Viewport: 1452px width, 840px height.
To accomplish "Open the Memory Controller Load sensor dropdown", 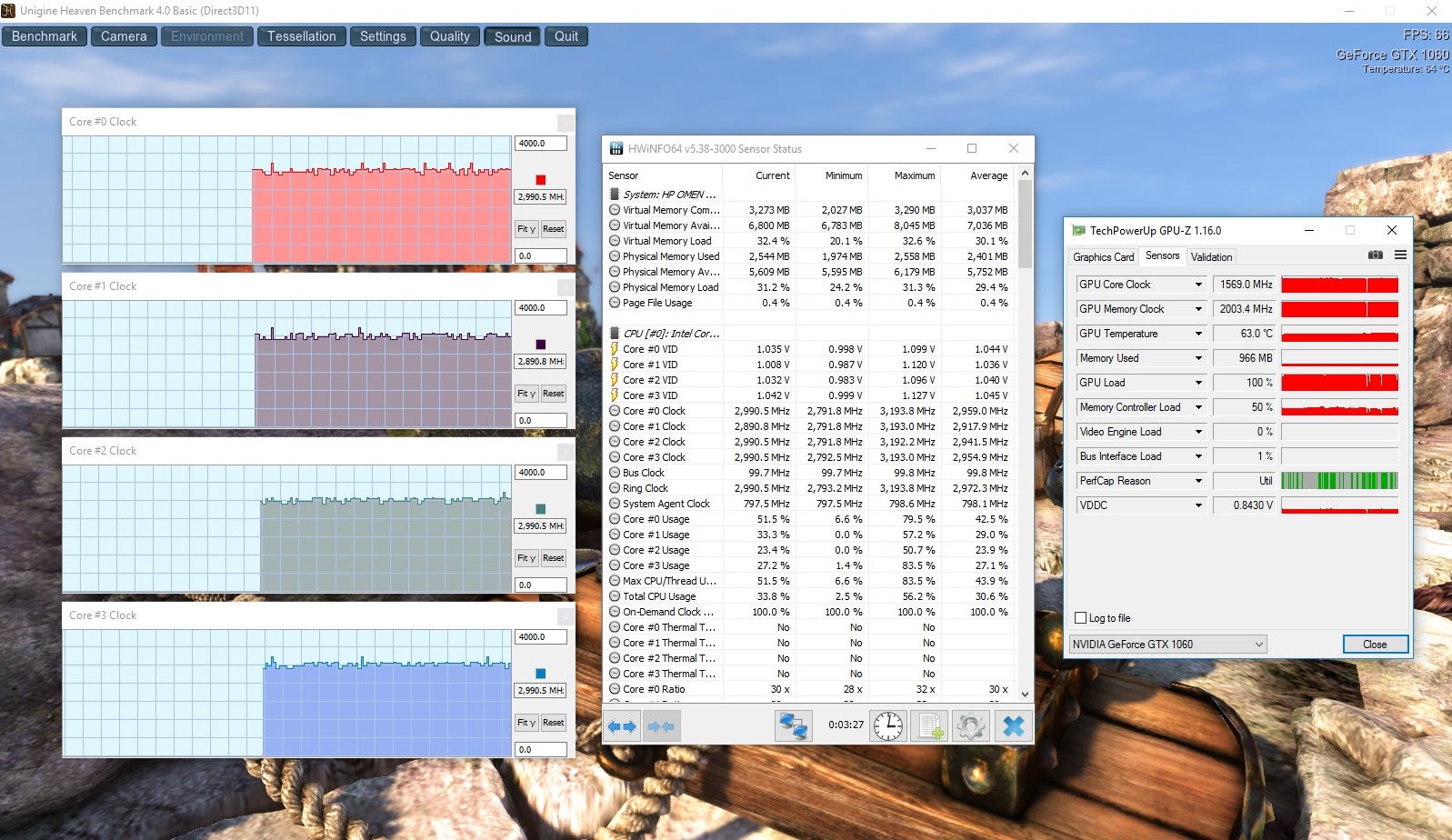I will click(x=1198, y=407).
